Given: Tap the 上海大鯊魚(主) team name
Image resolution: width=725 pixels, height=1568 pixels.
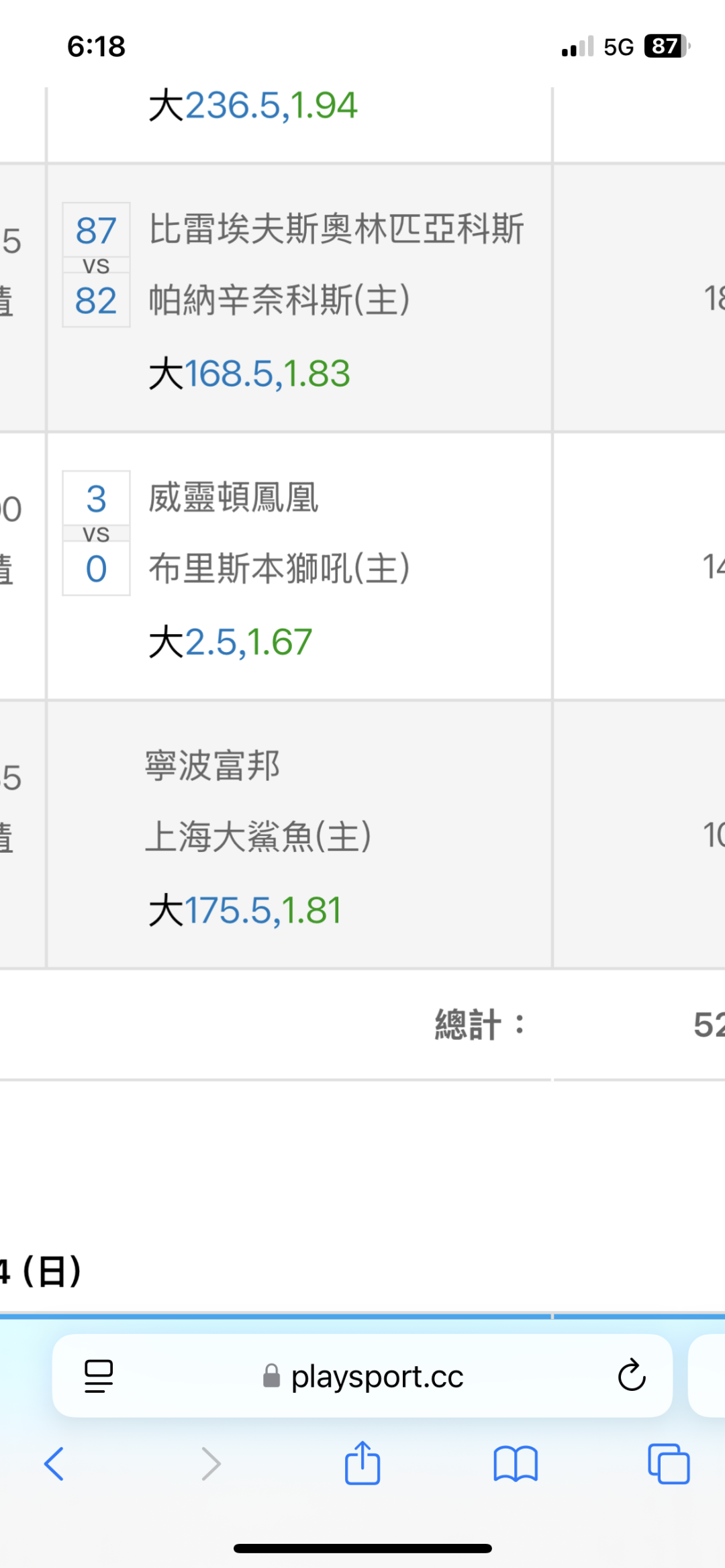Looking at the screenshot, I should [258, 837].
